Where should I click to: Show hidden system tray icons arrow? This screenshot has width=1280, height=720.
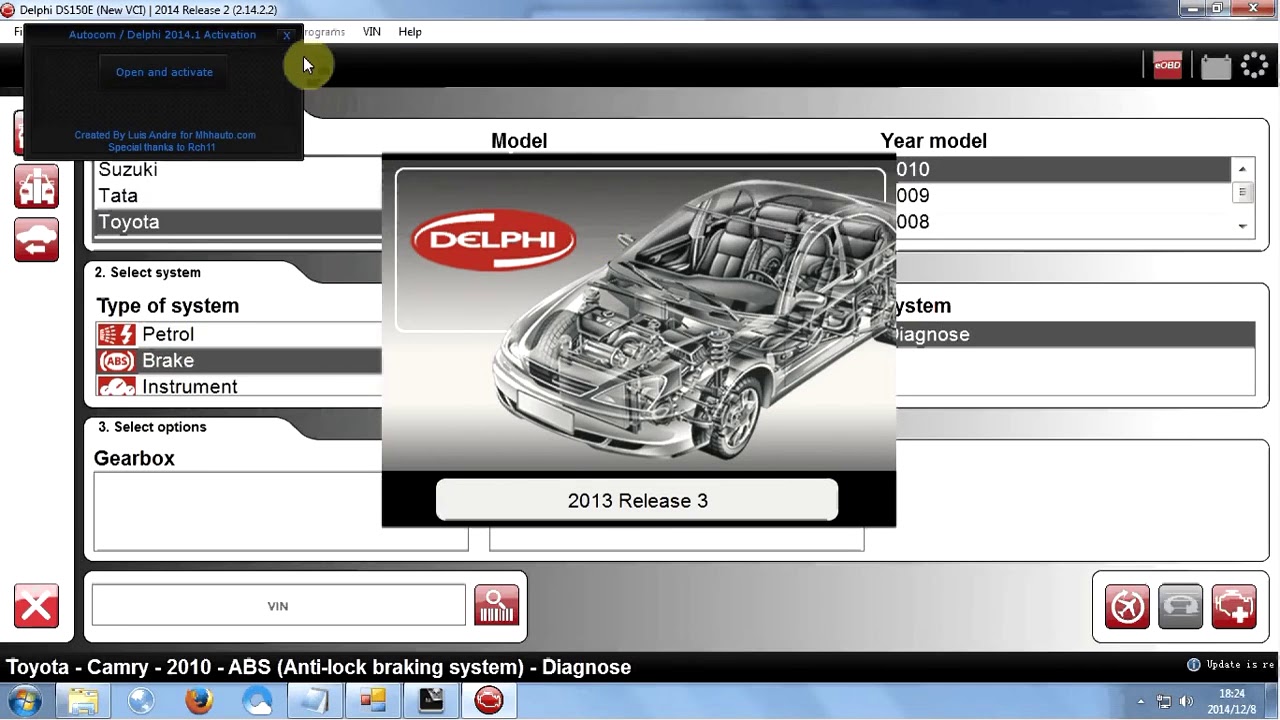click(1141, 702)
